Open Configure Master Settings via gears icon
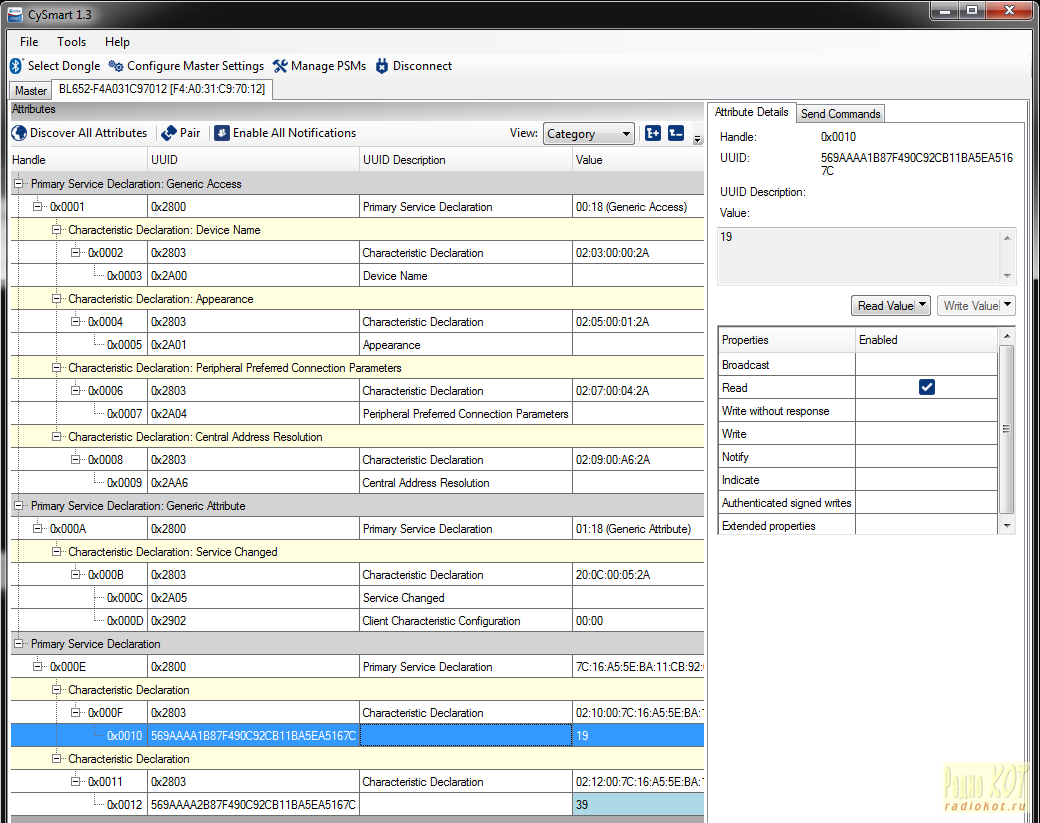This screenshot has height=823, width=1040. coord(116,66)
